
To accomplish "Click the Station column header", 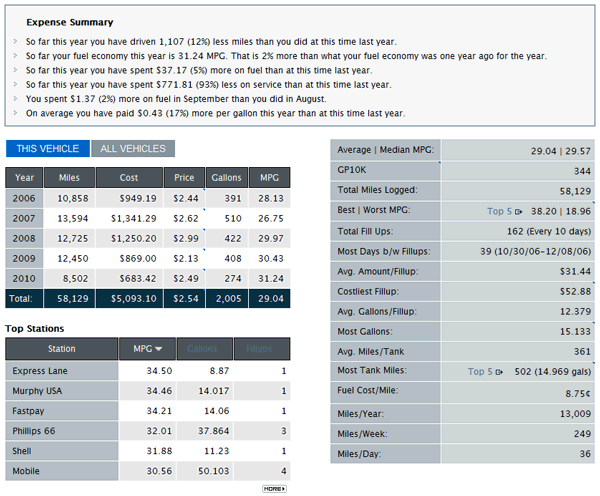I will (x=61, y=349).
